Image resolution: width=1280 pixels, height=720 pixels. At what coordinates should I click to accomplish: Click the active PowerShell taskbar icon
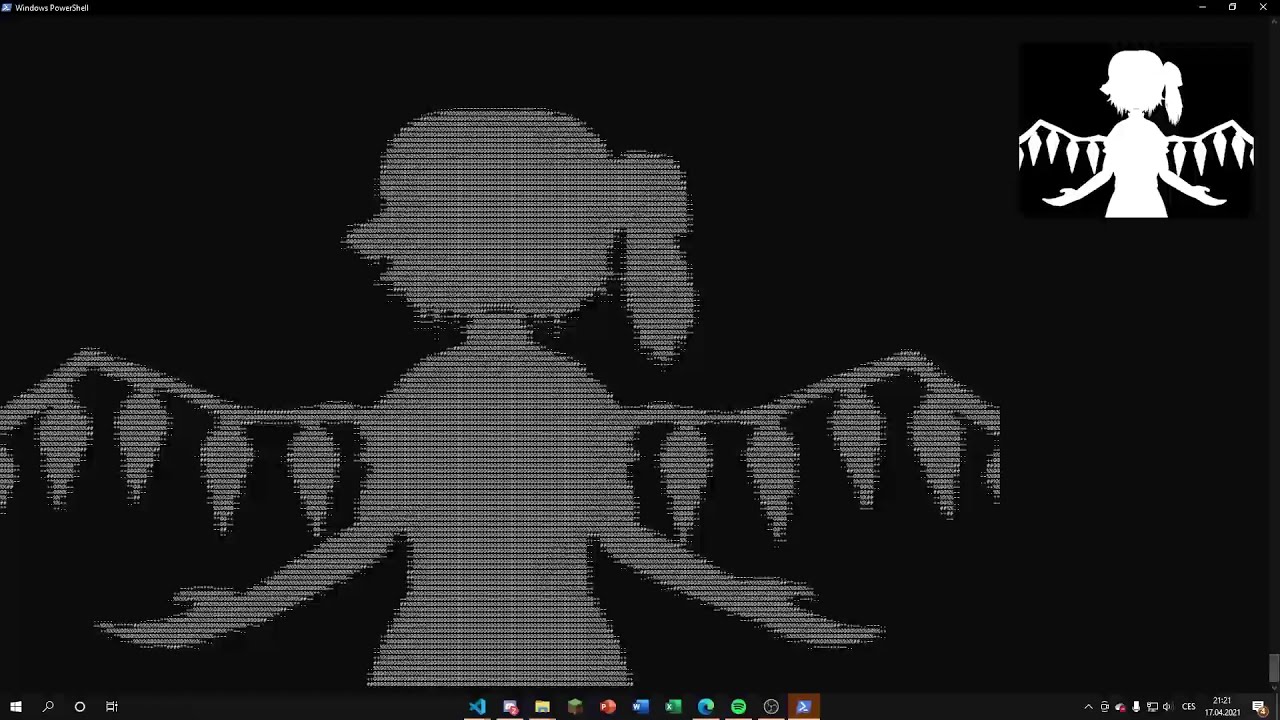click(804, 707)
